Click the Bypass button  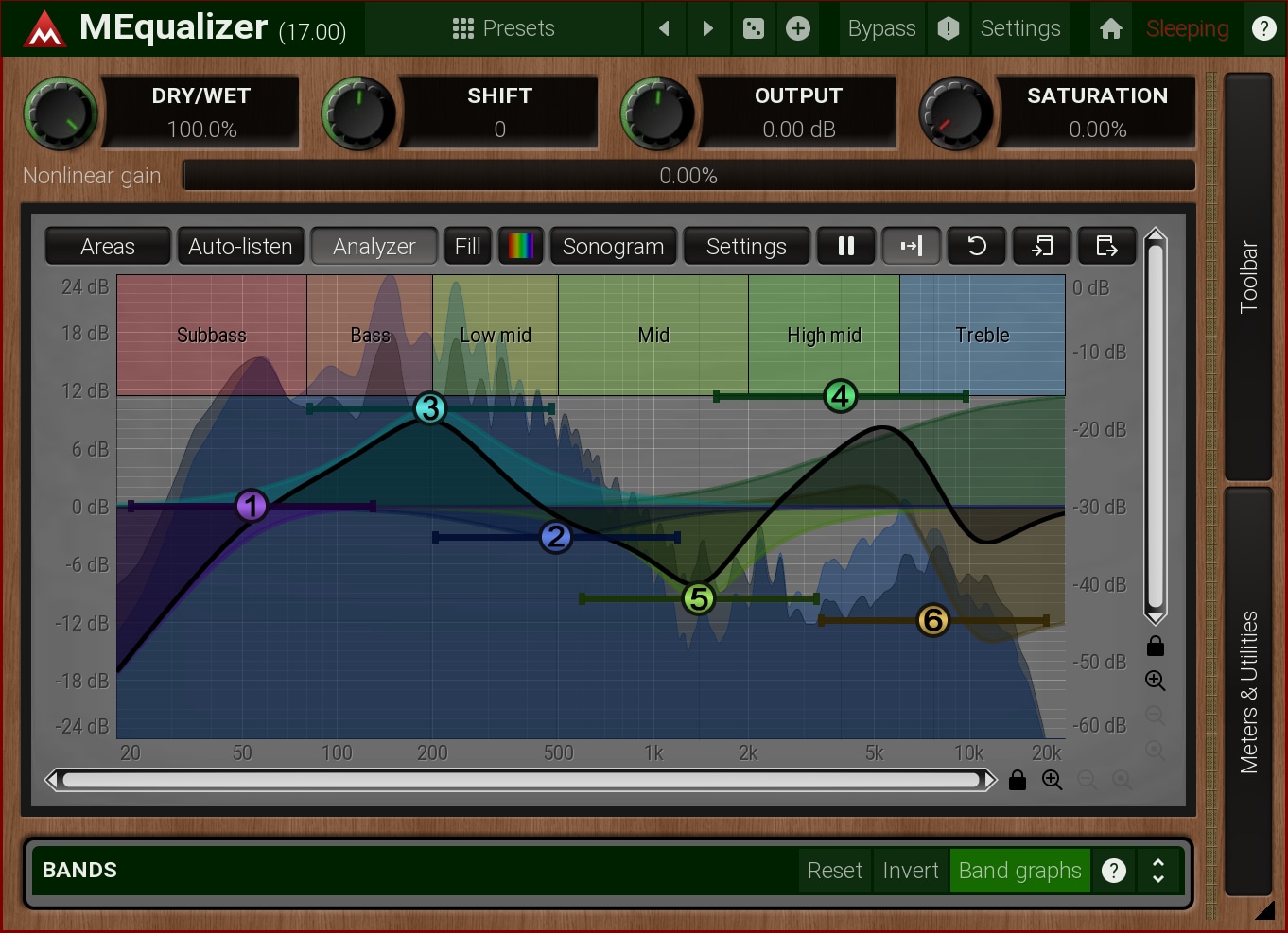[x=881, y=28]
